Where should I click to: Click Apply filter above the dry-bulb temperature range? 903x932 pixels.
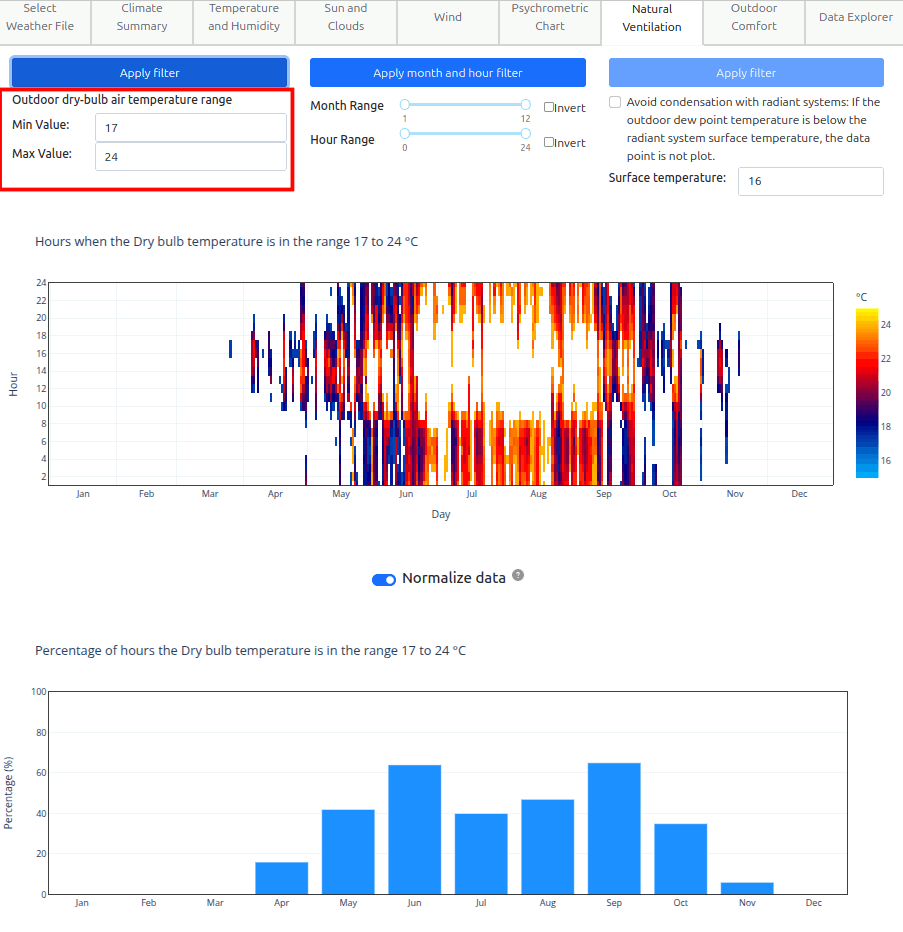150,73
